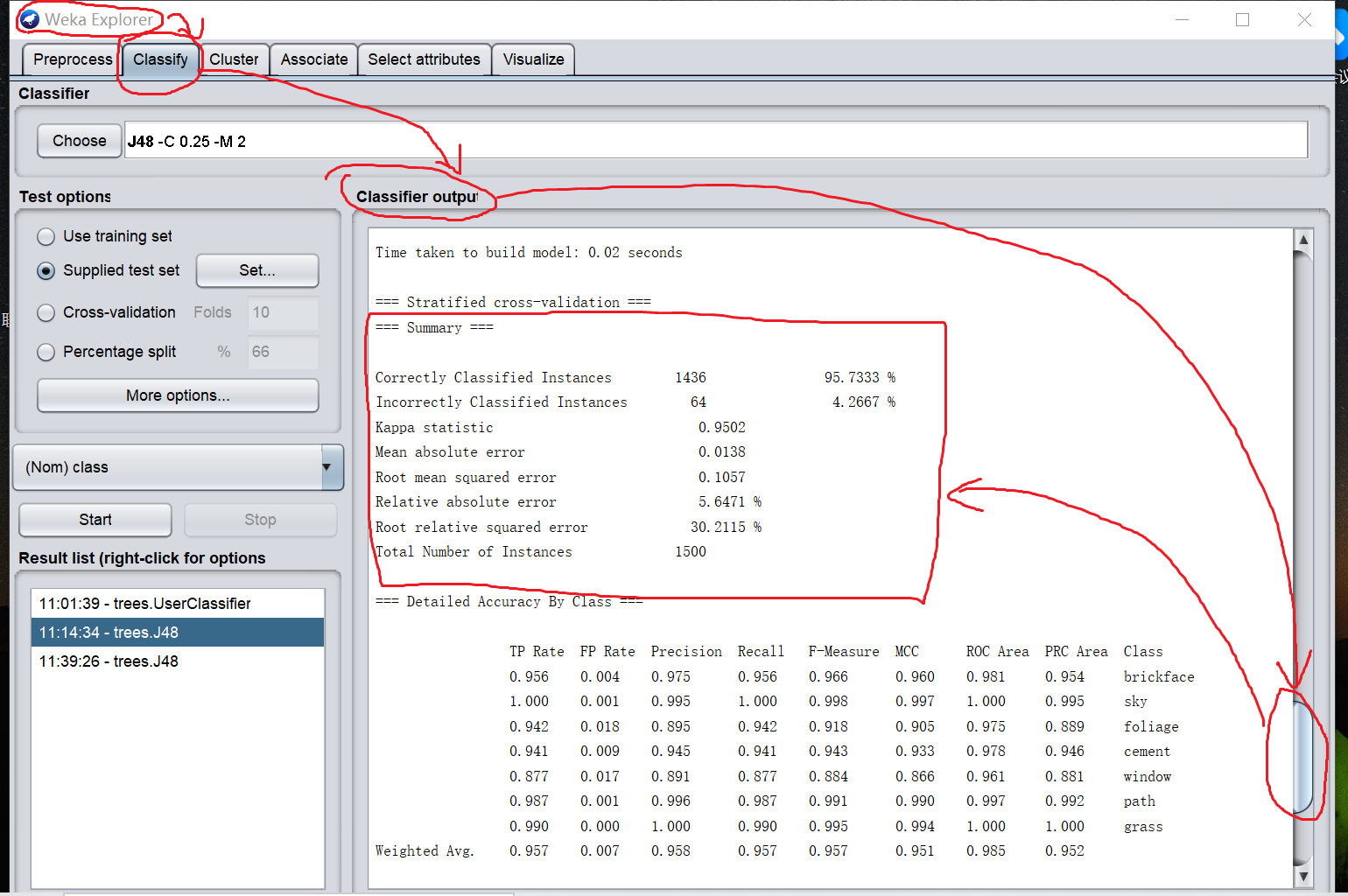Select the "11:39:26 - trees.J48" result

108,661
